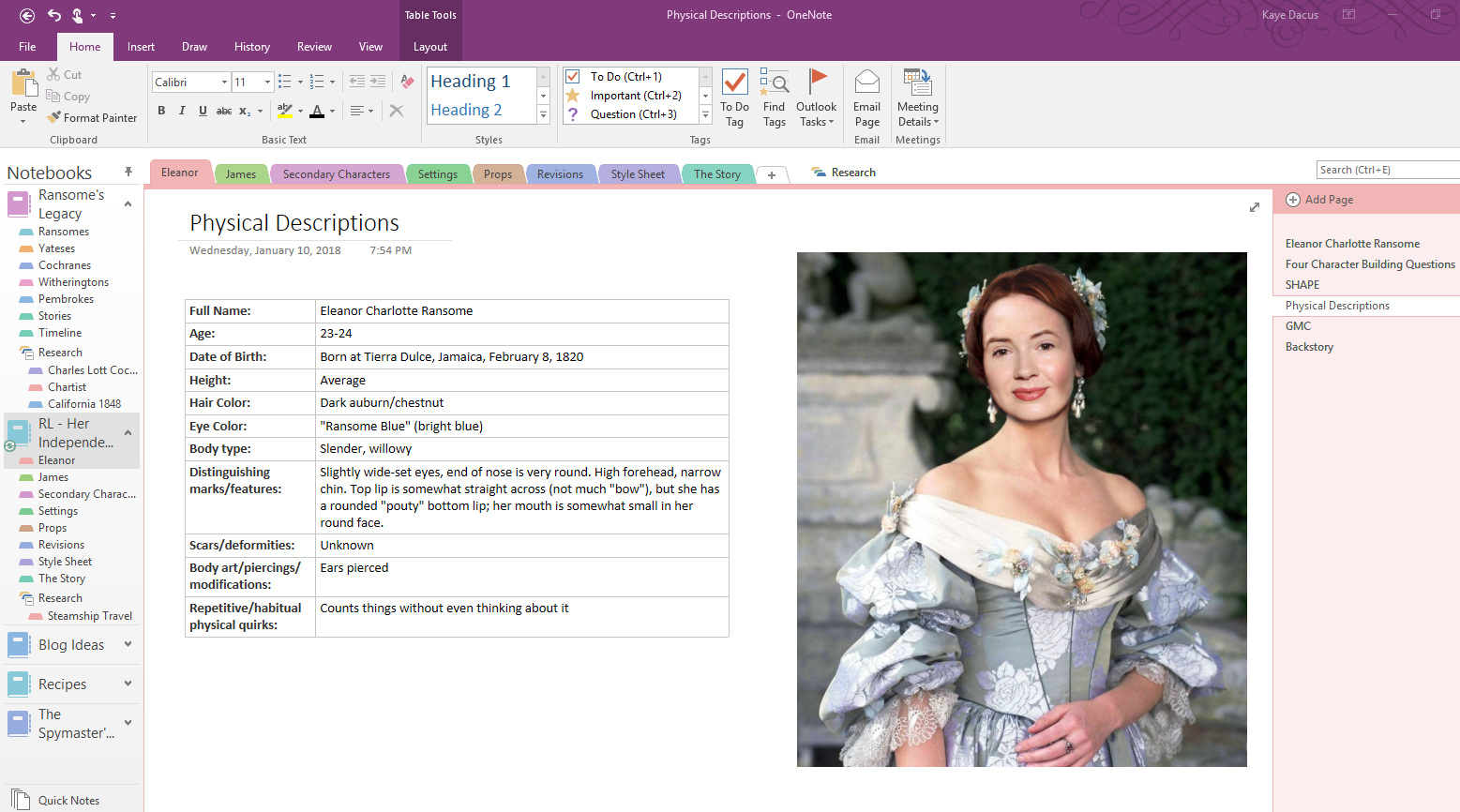Apply bullet list formatting

285,82
